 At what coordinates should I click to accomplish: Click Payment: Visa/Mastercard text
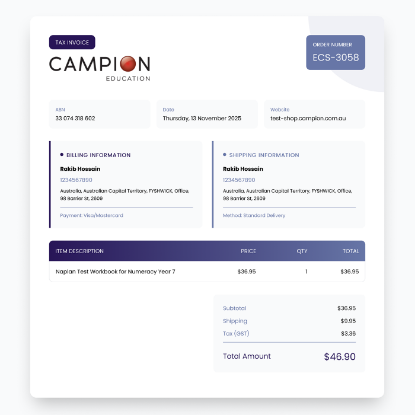[x=91, y=215]
